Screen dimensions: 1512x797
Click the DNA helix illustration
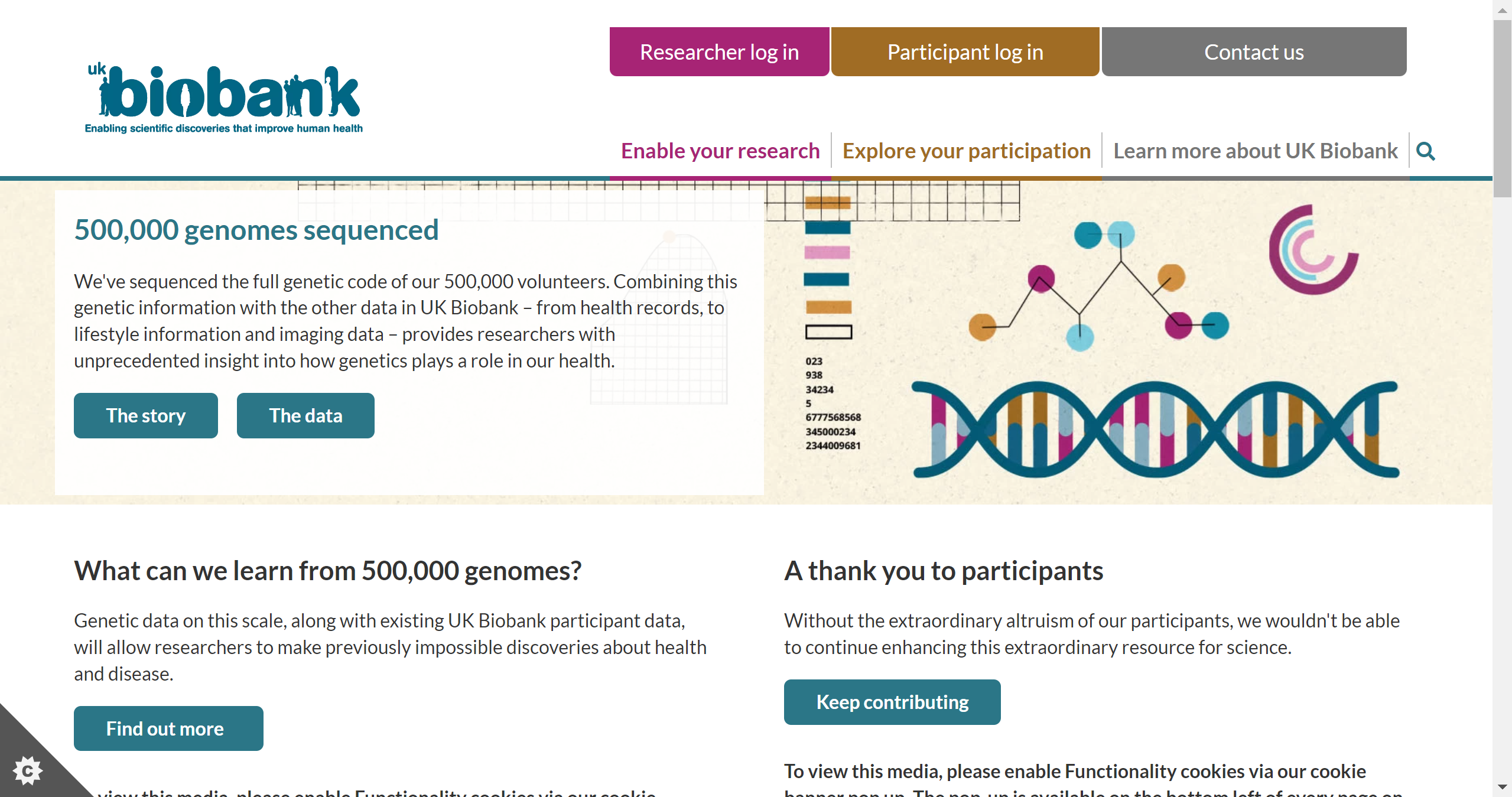pyautogui.click(x=1155, y=430)
